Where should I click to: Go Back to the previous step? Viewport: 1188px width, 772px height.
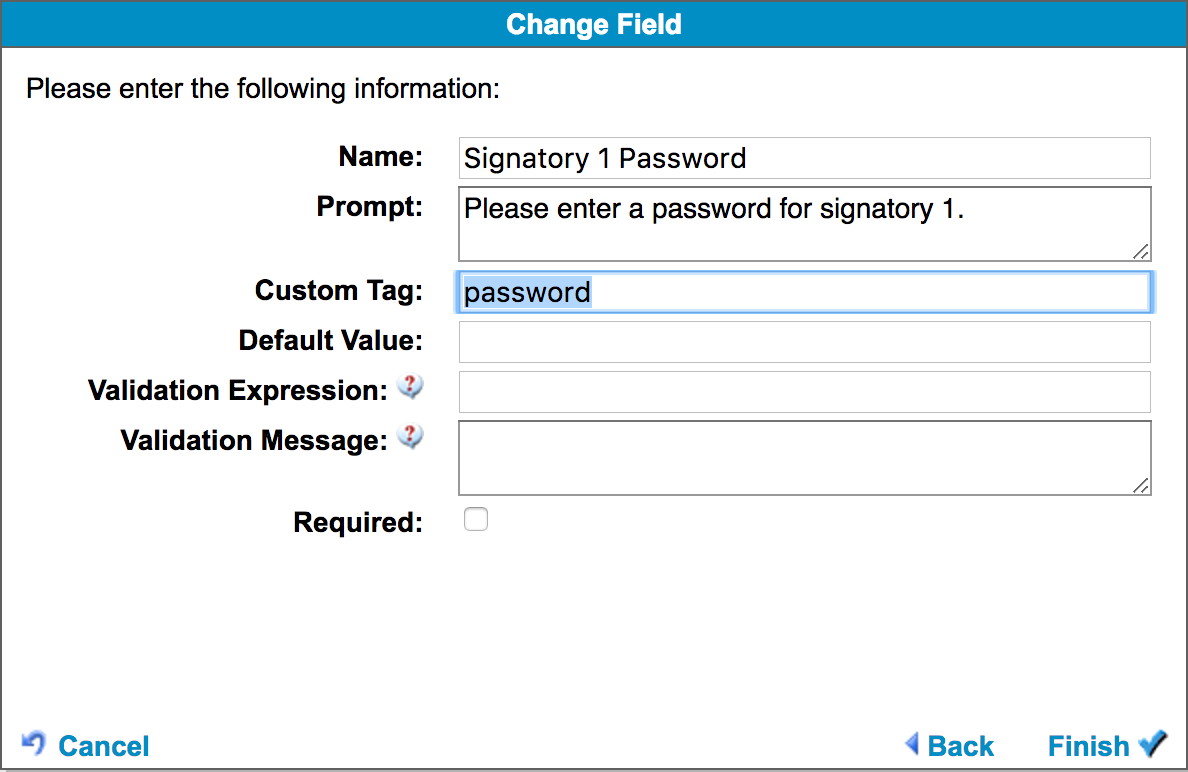pyautogui.click(x=960, y=746)
